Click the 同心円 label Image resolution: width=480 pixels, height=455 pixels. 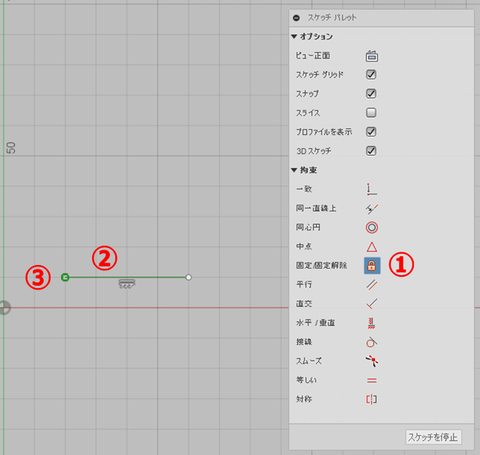click(308, 227)
